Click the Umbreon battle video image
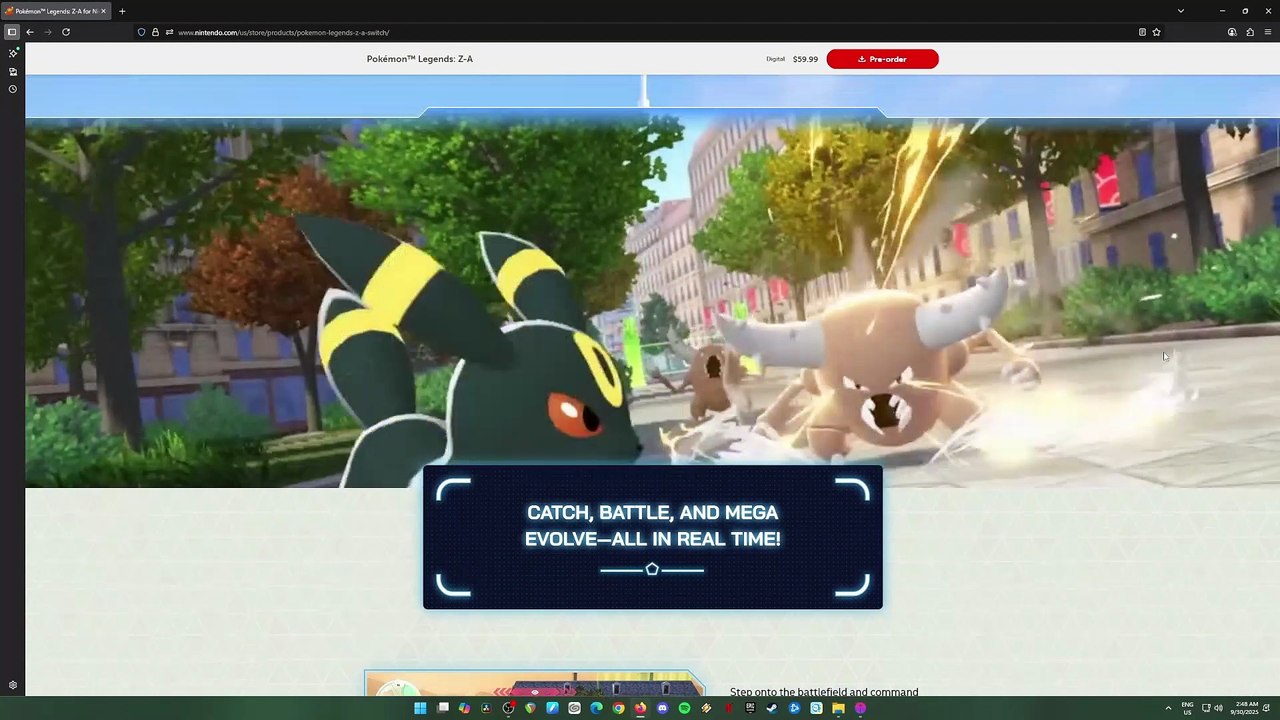The height and width of the screenshot is (720, 1280). coord(652,303)
